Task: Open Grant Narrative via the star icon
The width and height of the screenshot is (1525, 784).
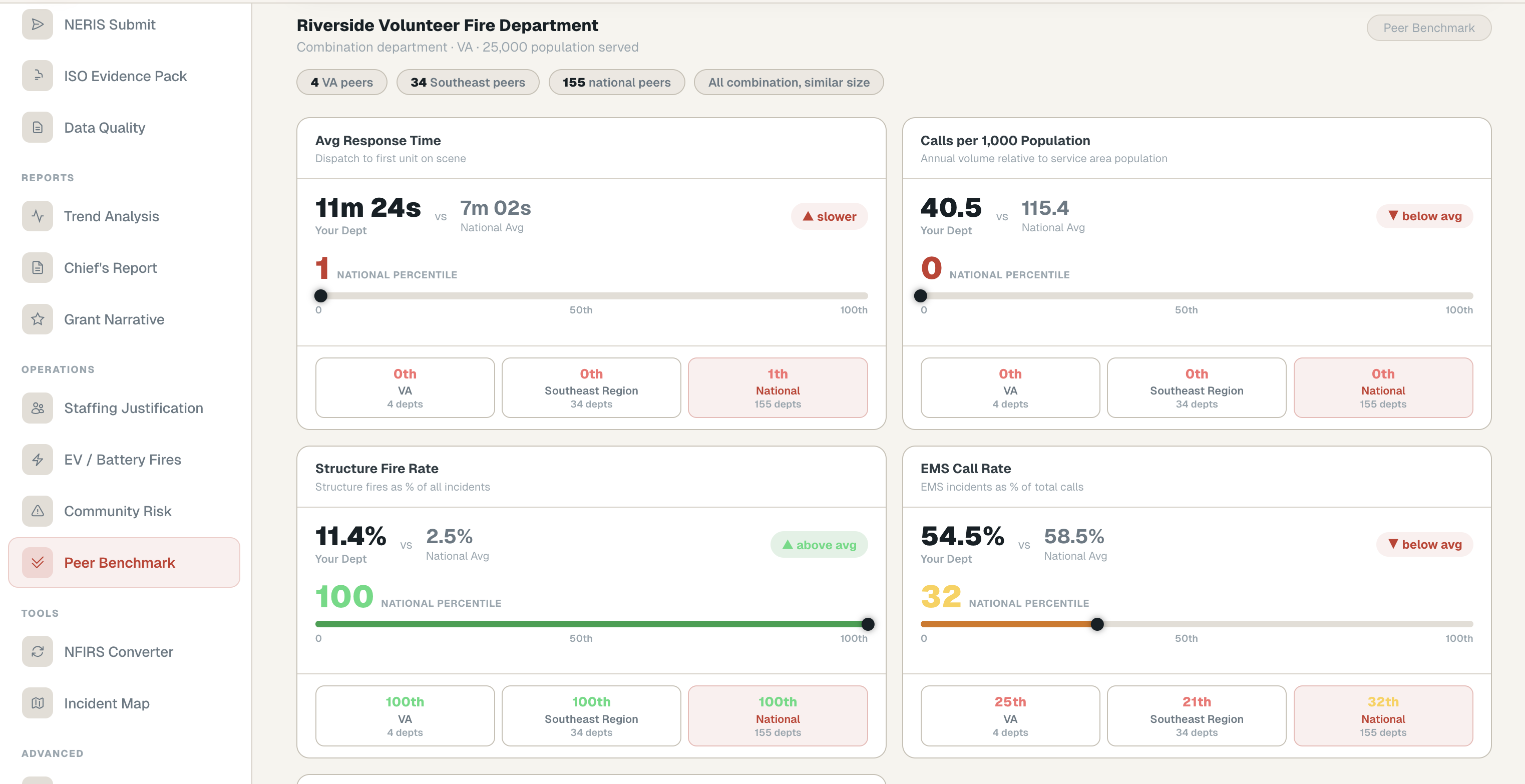Action: (x=37, y=319)
